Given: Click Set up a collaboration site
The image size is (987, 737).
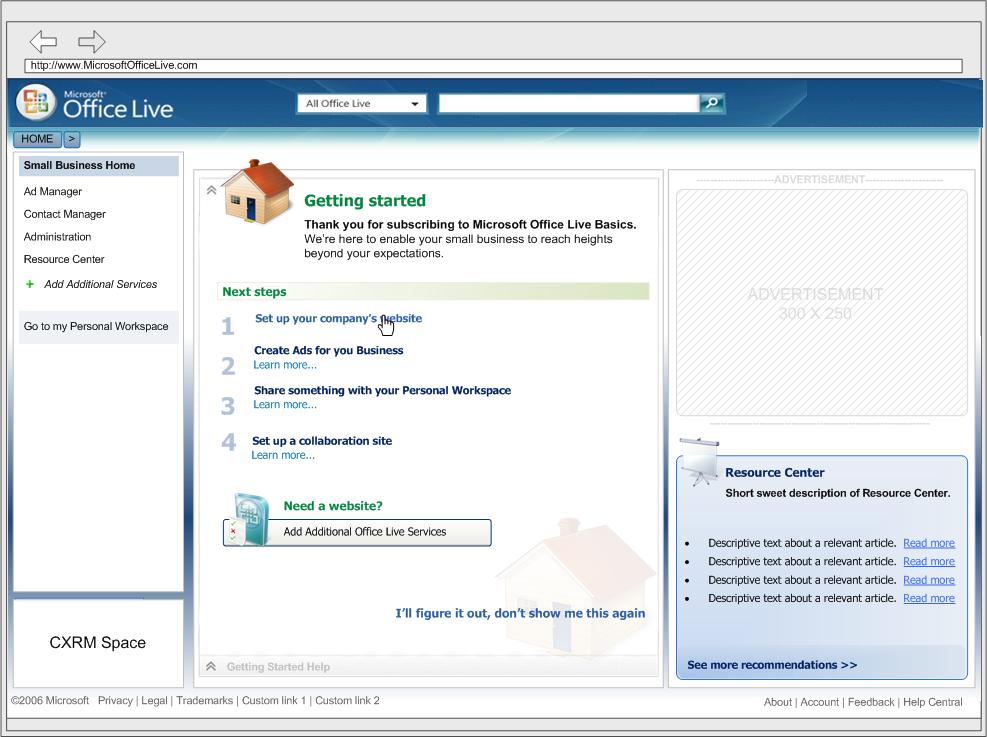Looking at the screenshot, I should 322,441.
